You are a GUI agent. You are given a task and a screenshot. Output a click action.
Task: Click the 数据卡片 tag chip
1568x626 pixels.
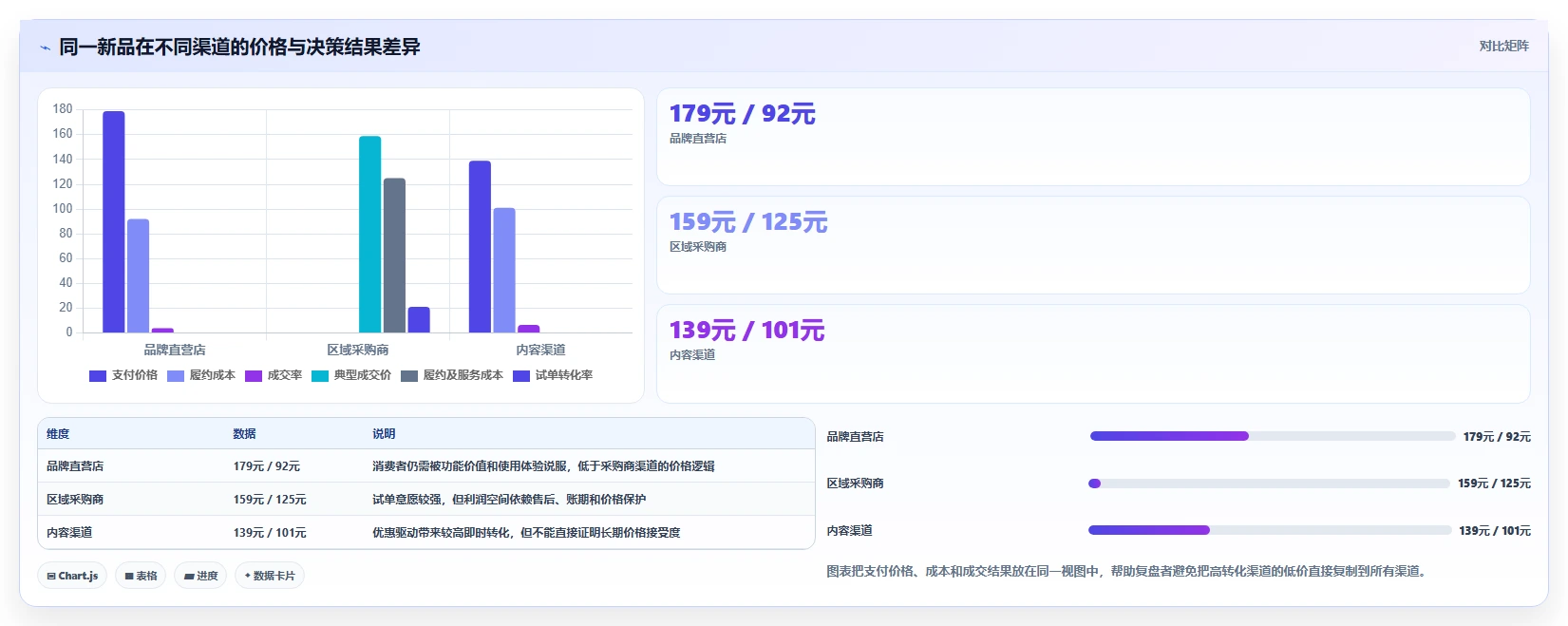(270, 576)
